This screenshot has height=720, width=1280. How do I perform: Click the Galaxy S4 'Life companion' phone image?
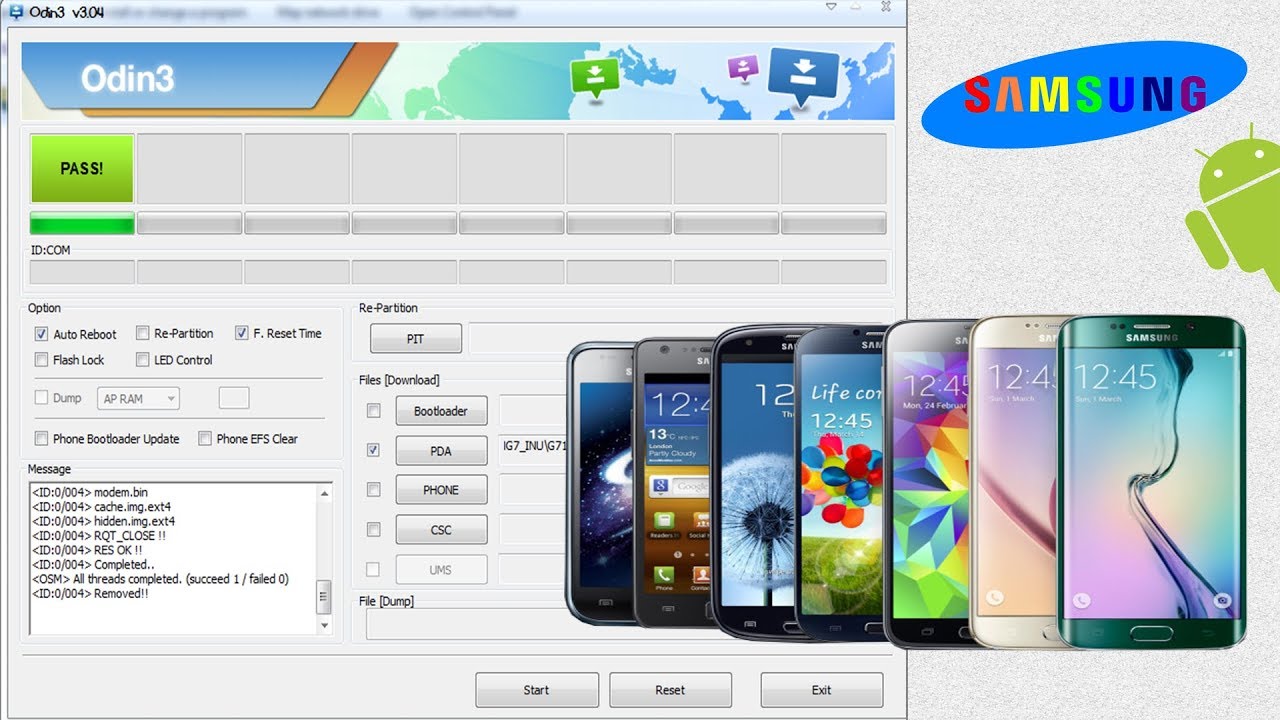[x=839, y=483]
